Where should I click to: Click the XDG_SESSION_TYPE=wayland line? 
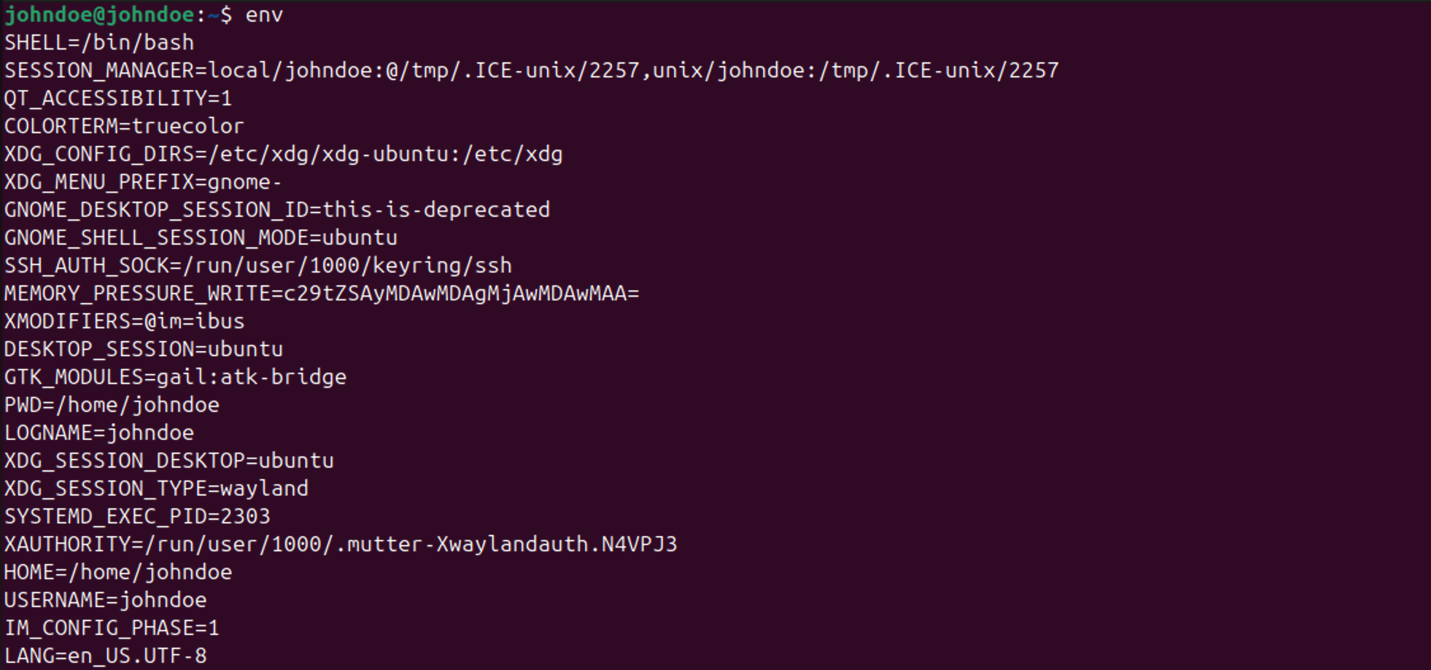(156, 488)
